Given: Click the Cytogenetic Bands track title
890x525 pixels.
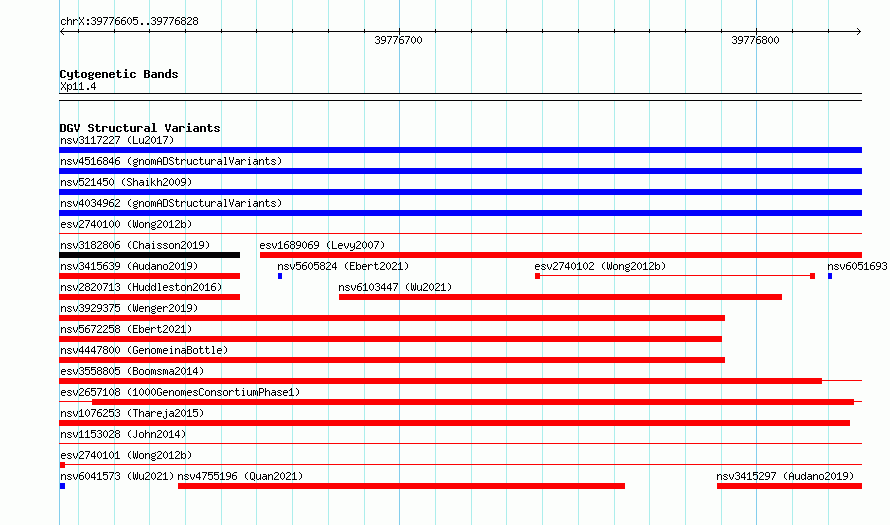Looking at the screenshot, I should [x=119, y=74].
